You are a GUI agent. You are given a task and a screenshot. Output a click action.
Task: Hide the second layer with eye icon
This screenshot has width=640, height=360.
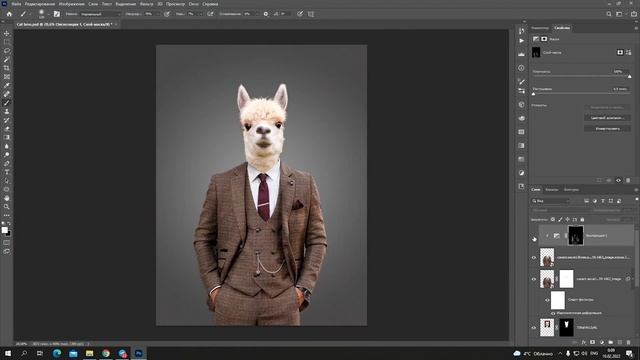pyautogui.click(x=534, y=258)
